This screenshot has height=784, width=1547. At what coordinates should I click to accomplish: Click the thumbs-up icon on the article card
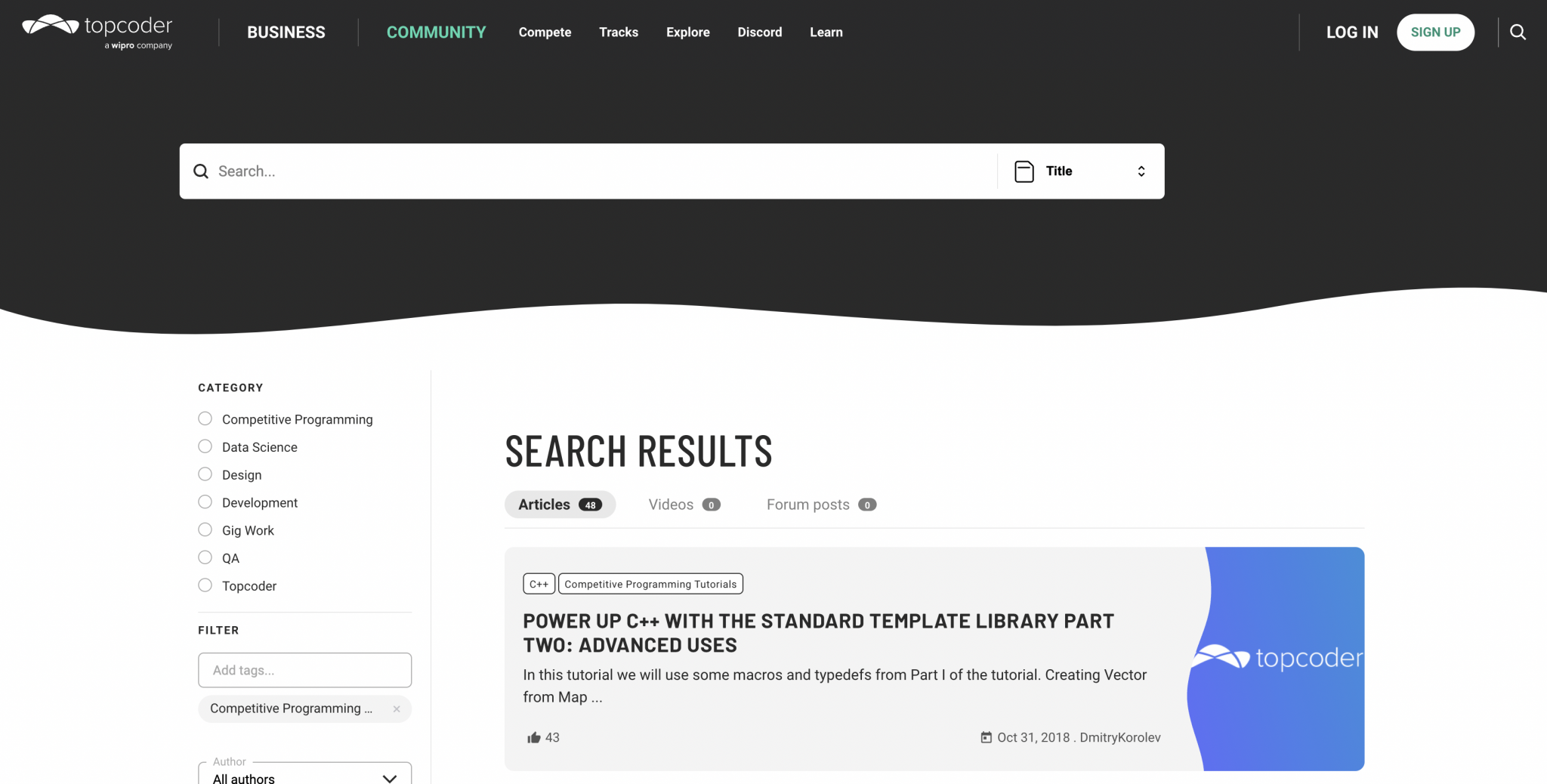(x=533, y=736)
